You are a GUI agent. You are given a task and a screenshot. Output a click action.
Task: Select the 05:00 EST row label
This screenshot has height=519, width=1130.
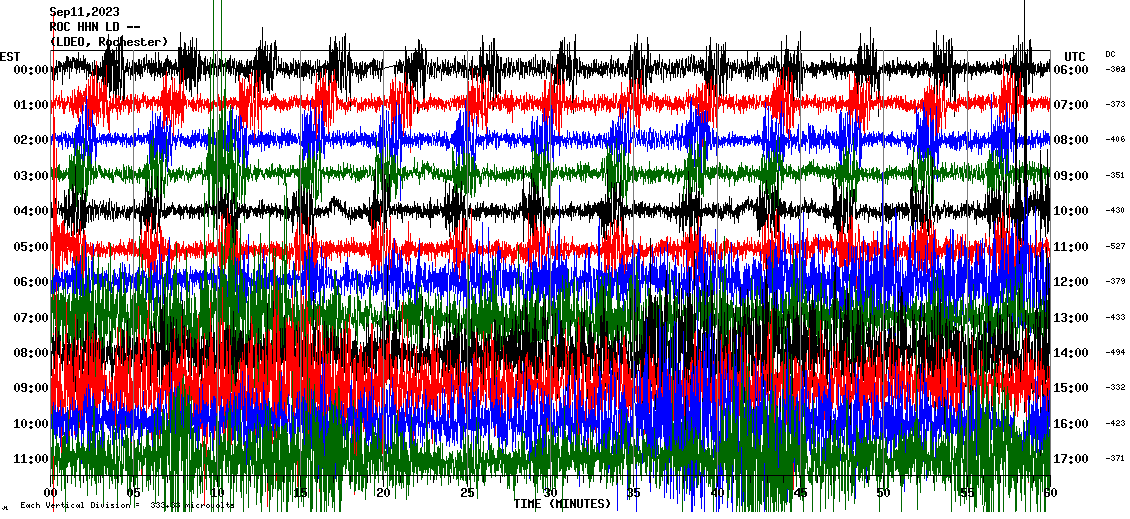click(31, 247)
